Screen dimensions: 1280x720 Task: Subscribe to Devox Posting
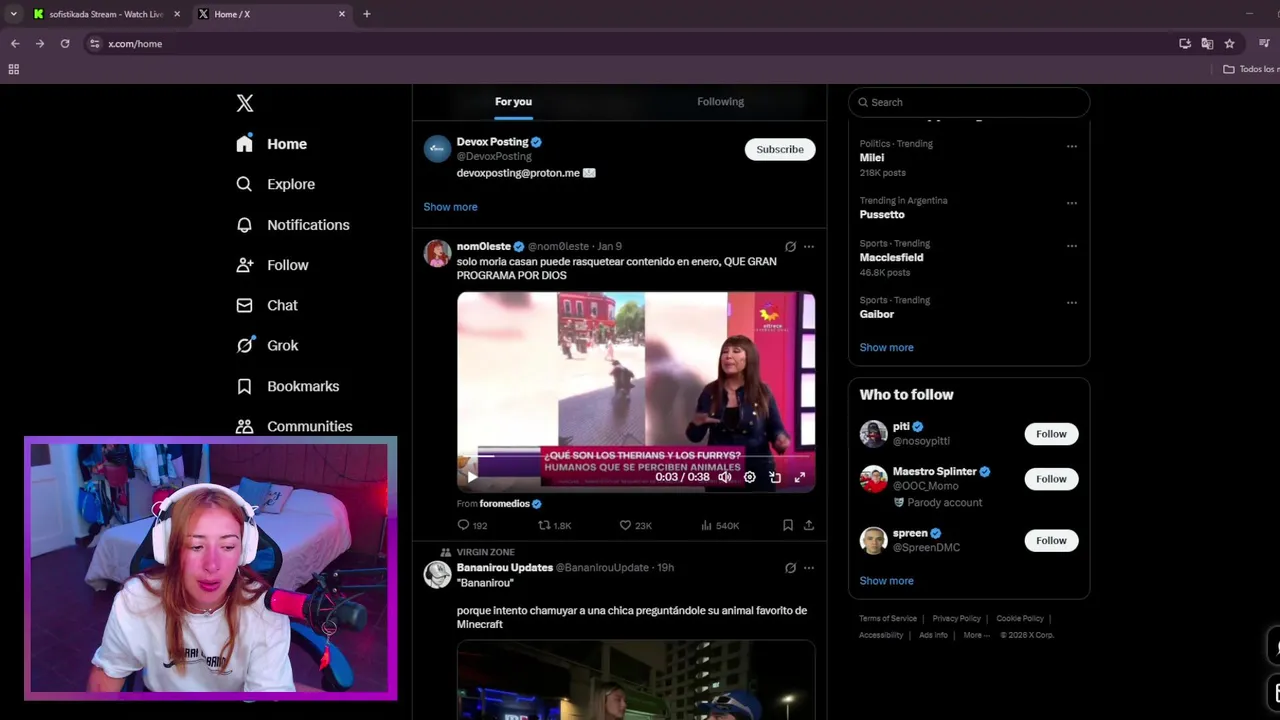click(780, 149)
